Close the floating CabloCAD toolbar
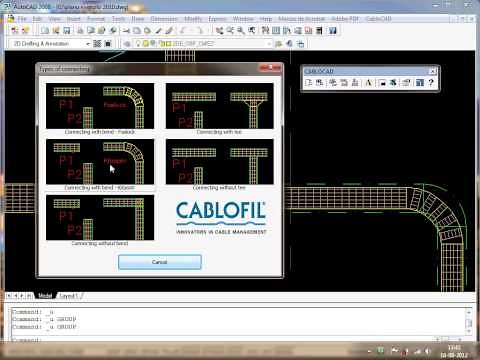 coord(432,71)
